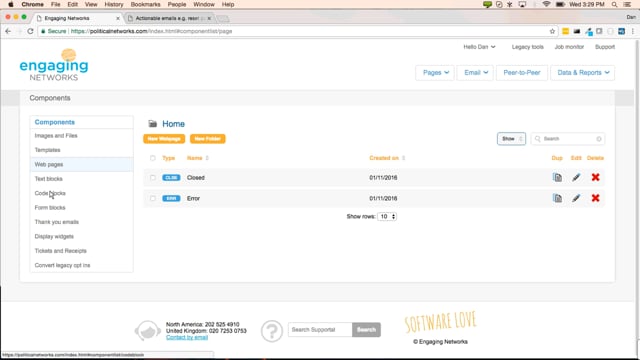640x360 pixels.
Task: Open the Apple menu
Action: [x=11, y=4]
